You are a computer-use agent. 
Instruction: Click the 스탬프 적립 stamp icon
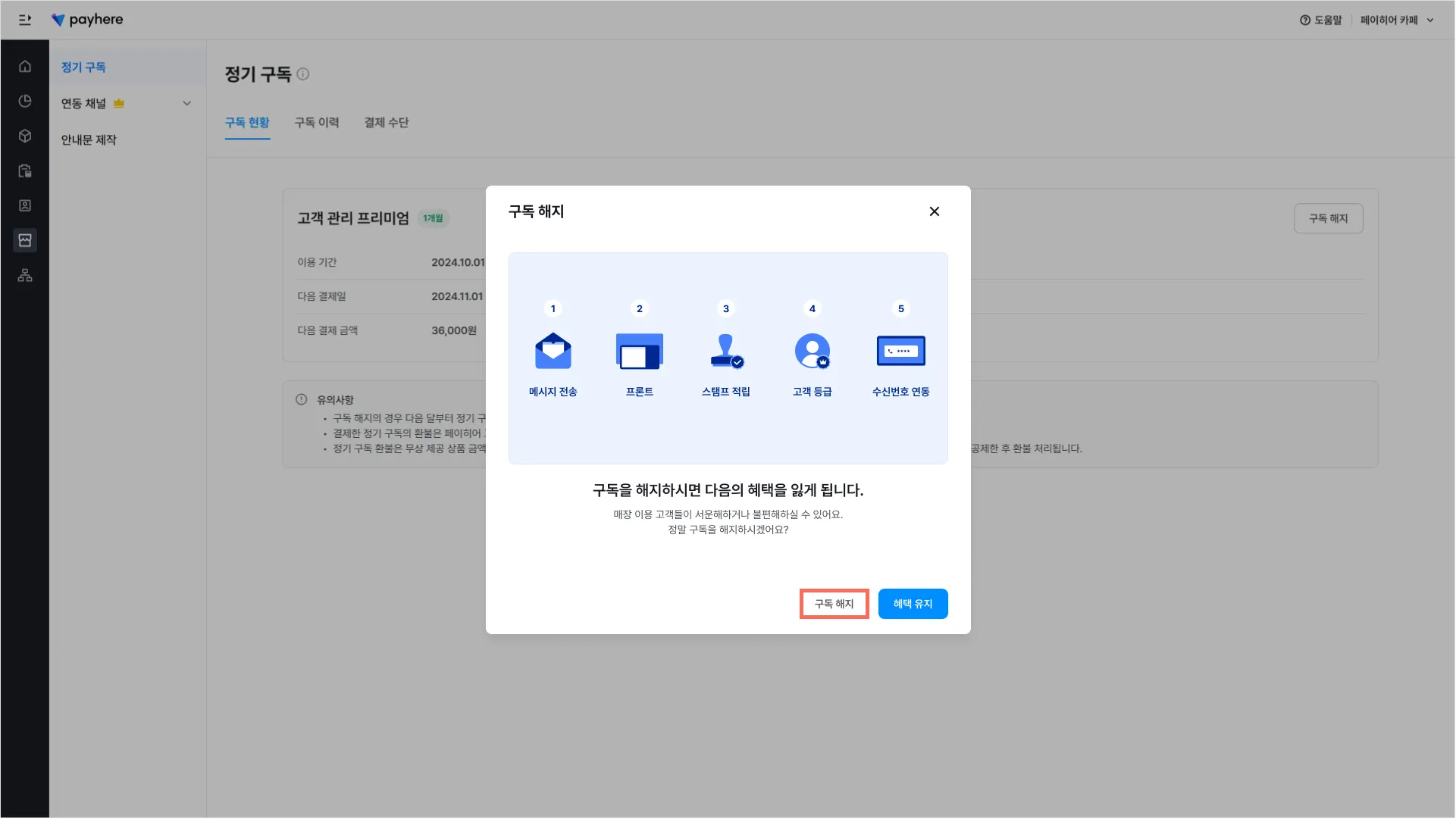tap(726, 352)
